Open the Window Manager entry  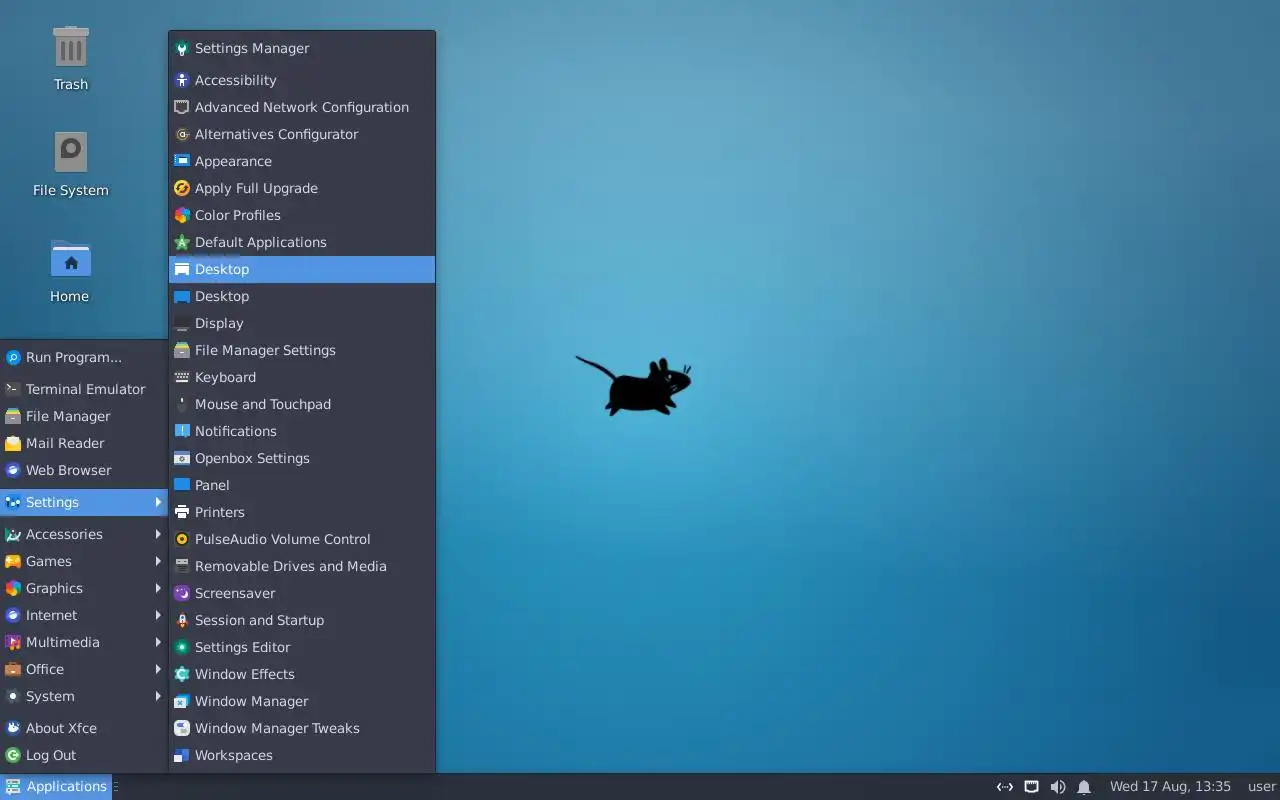point(302,701)
